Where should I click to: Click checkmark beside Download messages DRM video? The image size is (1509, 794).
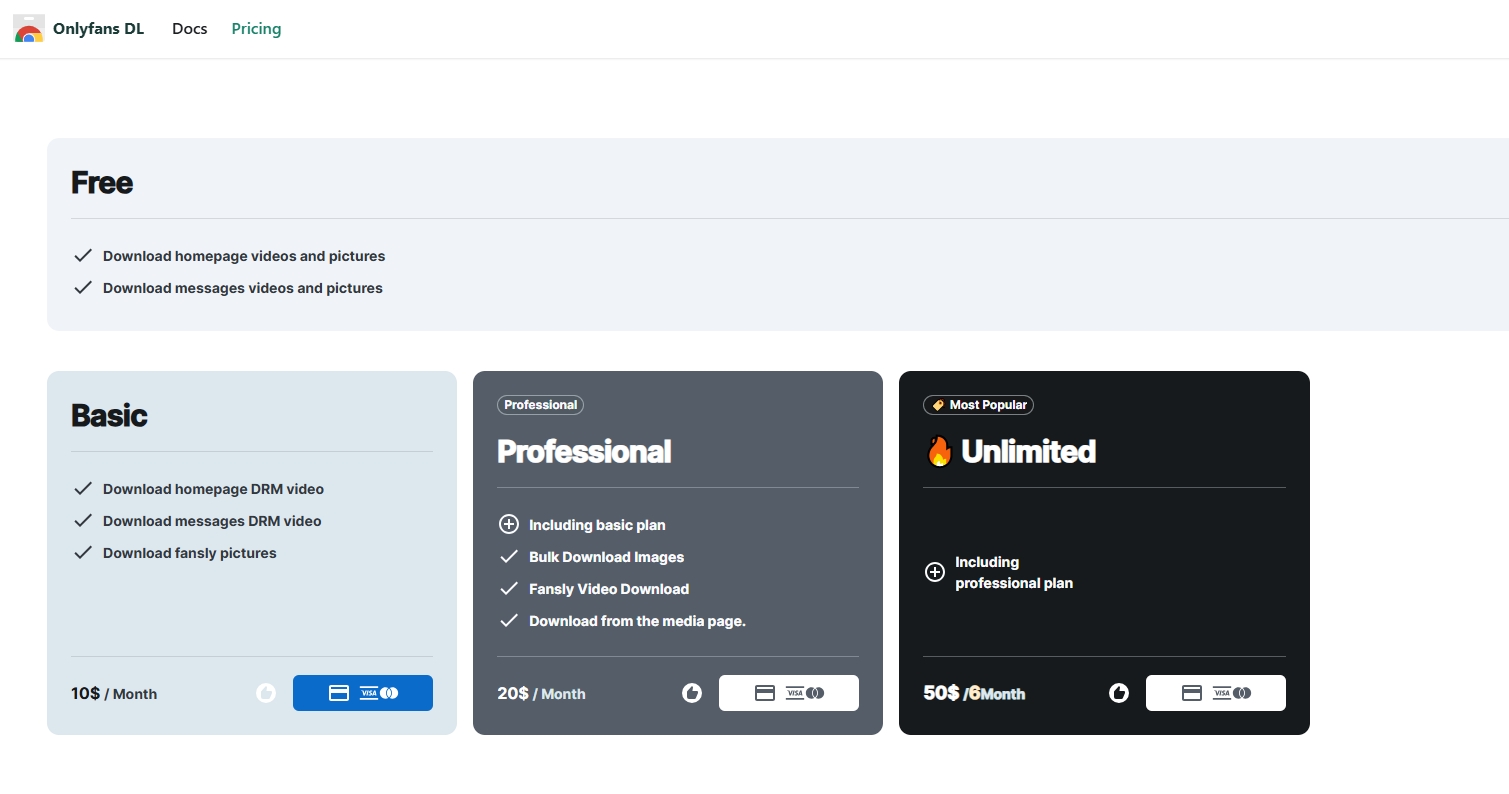(x=83, y=521)
